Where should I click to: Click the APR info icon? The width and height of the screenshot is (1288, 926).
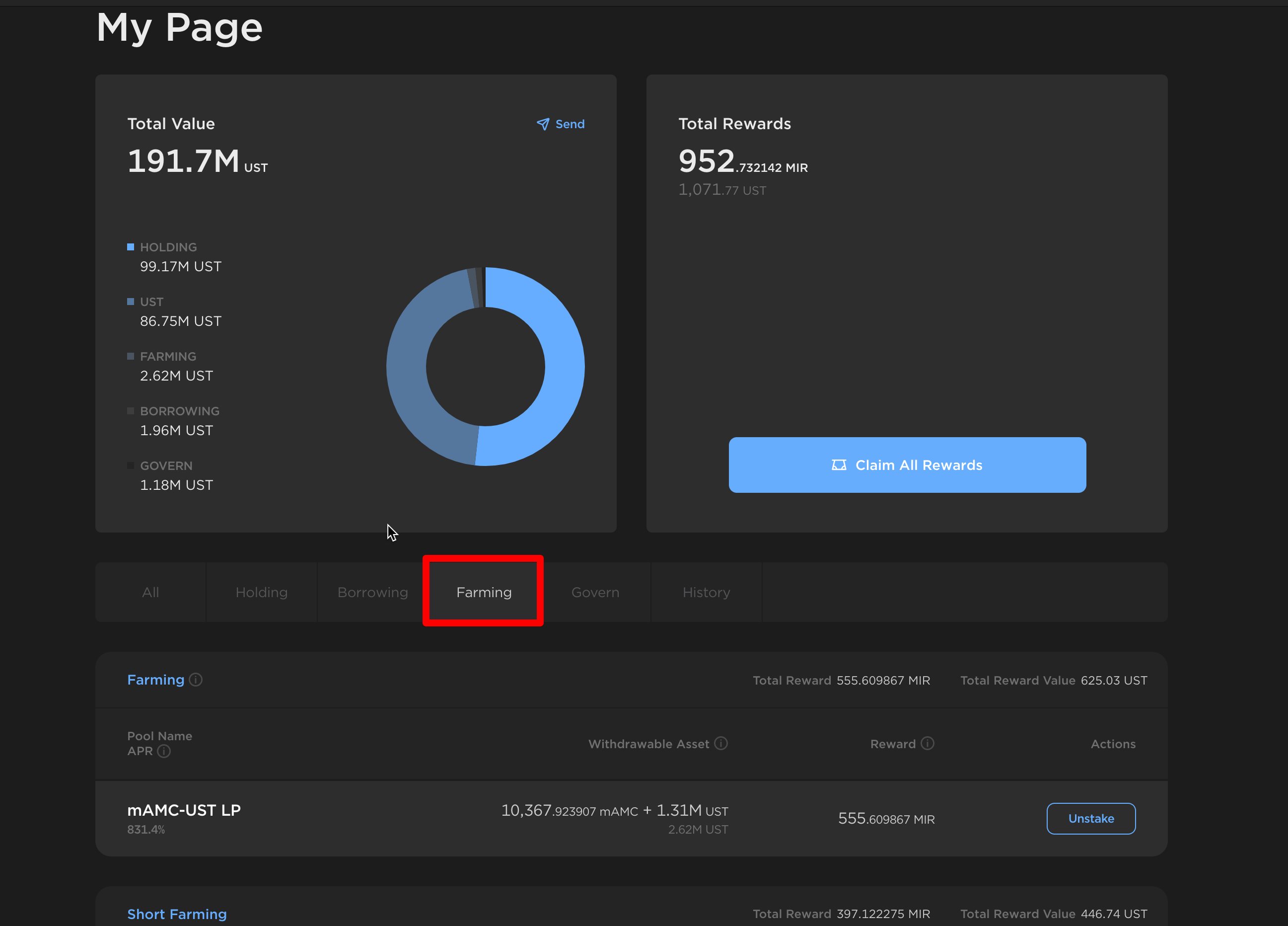[164, 751]
